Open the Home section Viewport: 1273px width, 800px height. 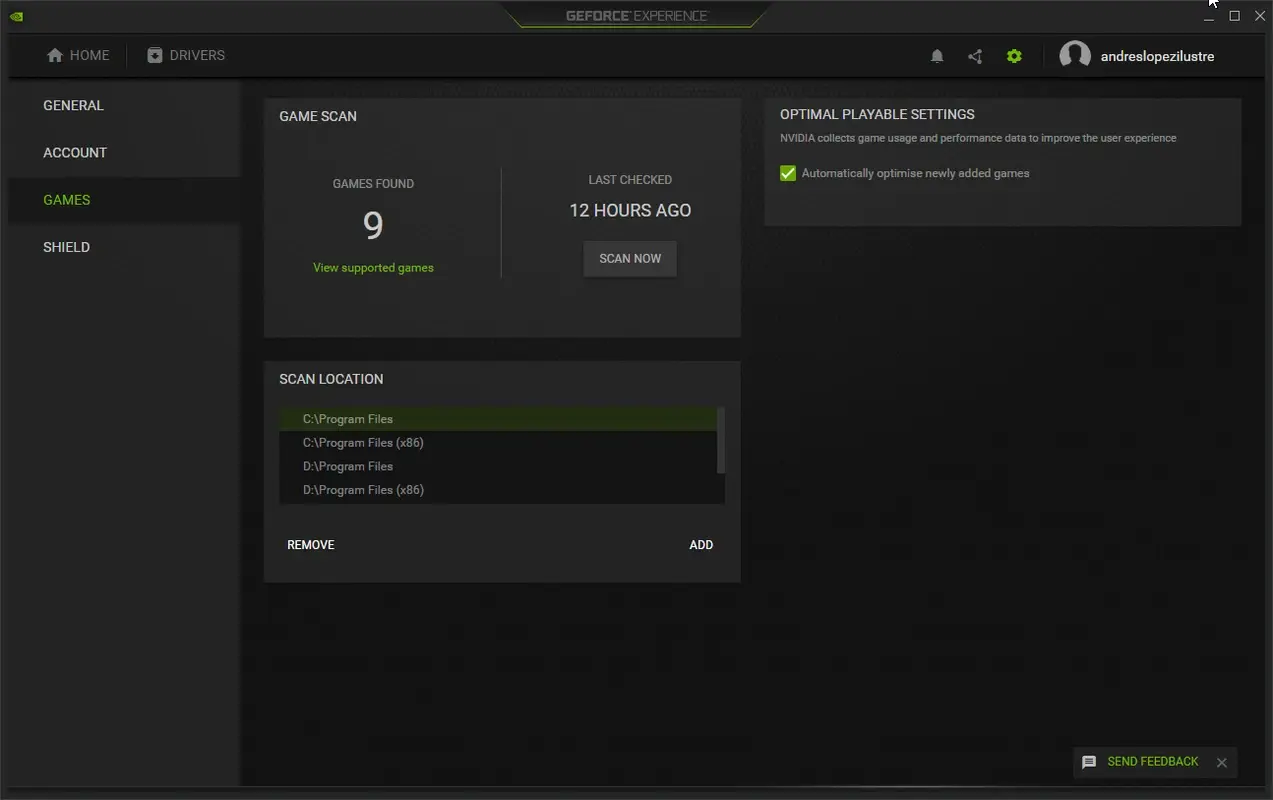point(78,55)
